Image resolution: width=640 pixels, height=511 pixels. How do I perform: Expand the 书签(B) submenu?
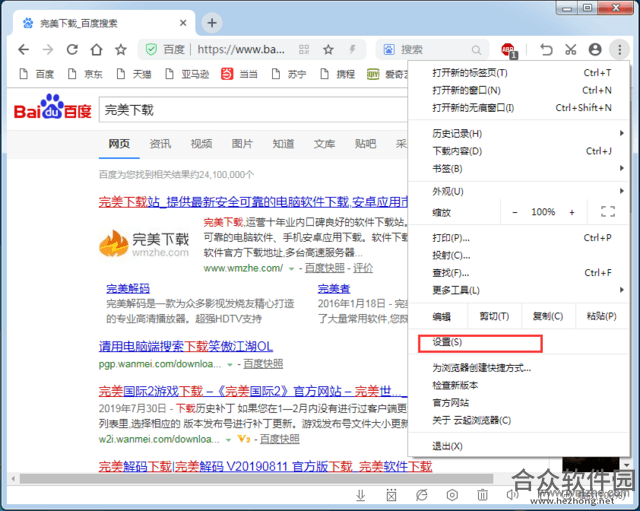pyautogui.click(x=519, y=169)
